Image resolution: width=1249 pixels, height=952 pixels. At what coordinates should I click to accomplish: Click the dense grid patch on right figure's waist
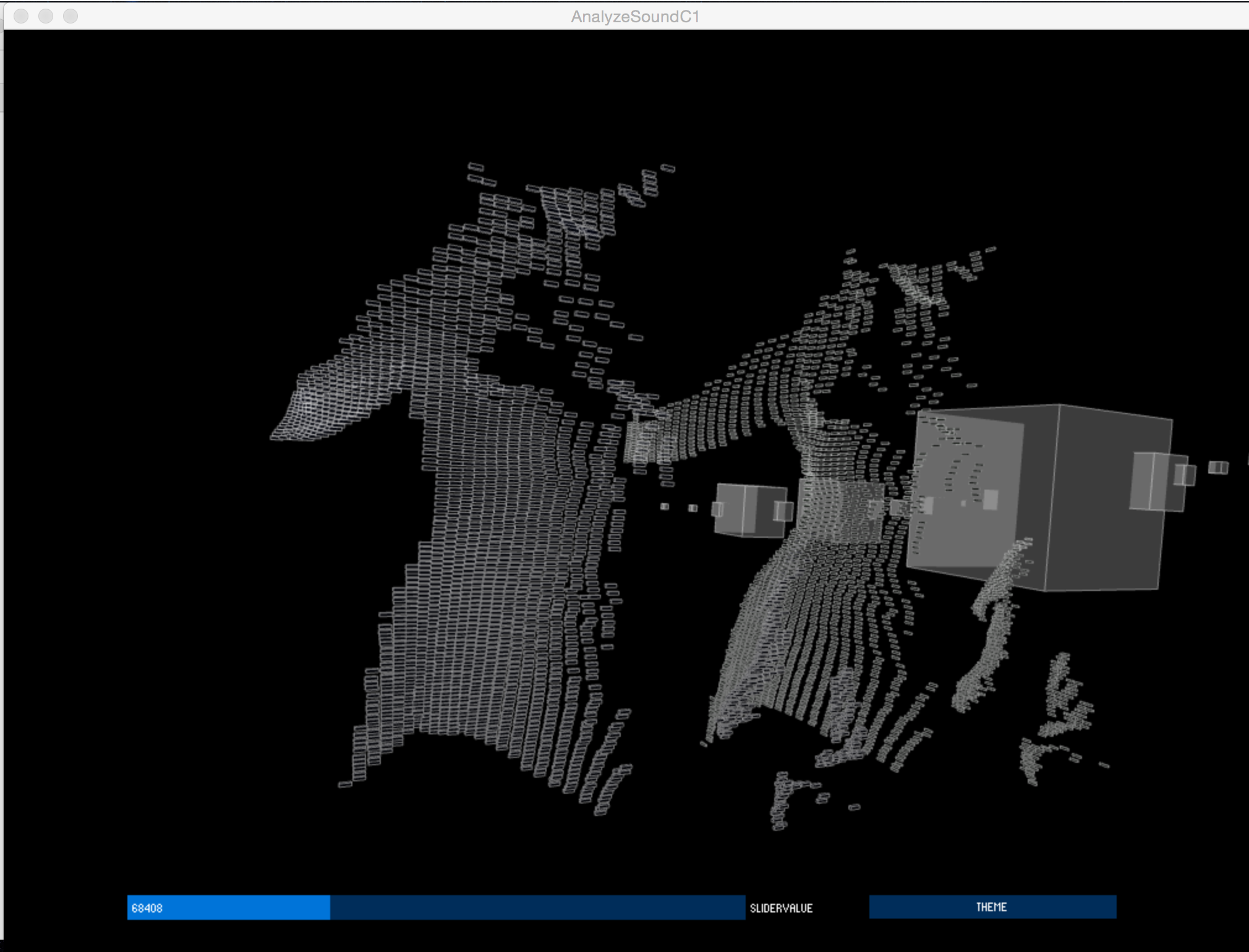(x=841, y=510)
